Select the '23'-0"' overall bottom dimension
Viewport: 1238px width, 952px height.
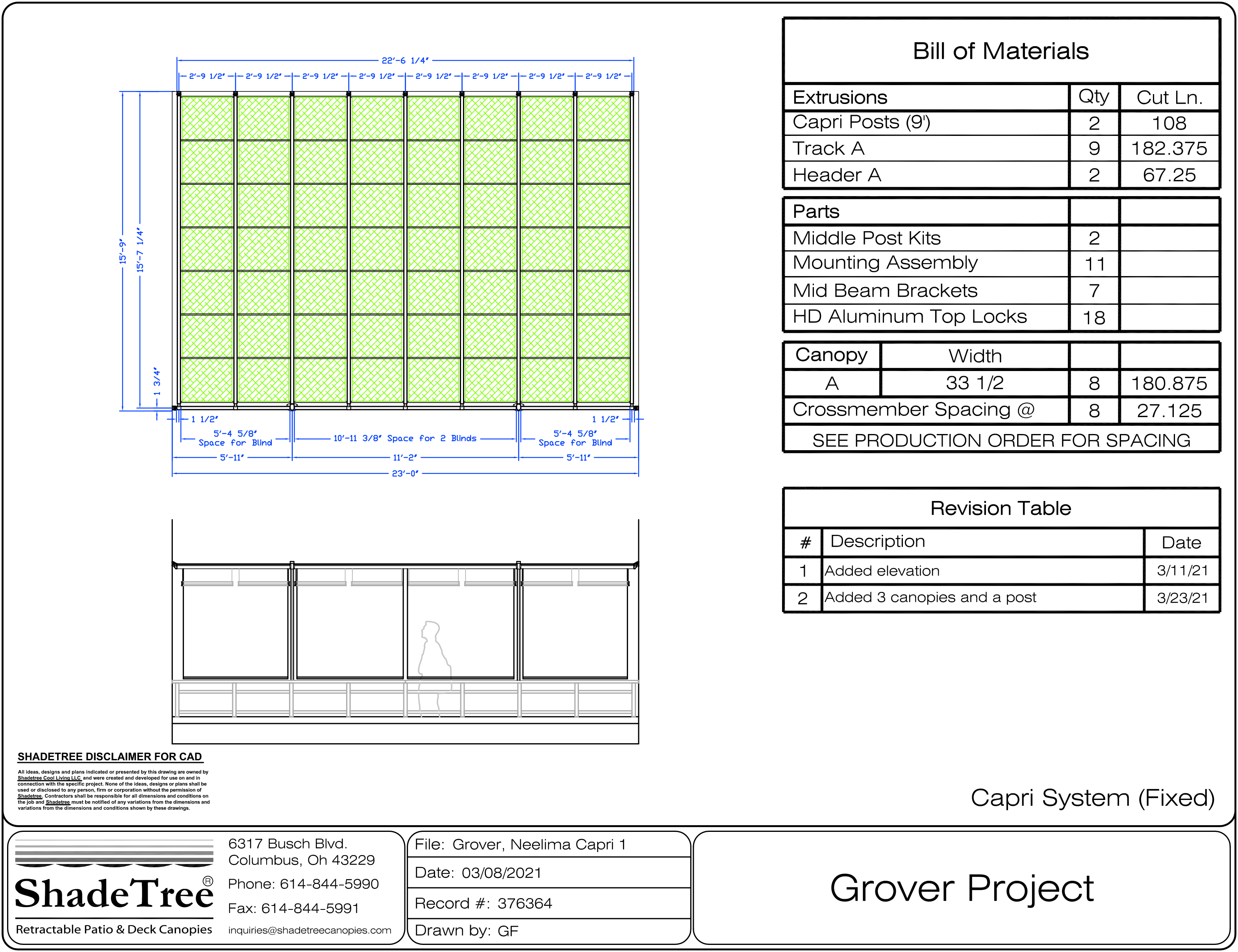click(405, 474)
